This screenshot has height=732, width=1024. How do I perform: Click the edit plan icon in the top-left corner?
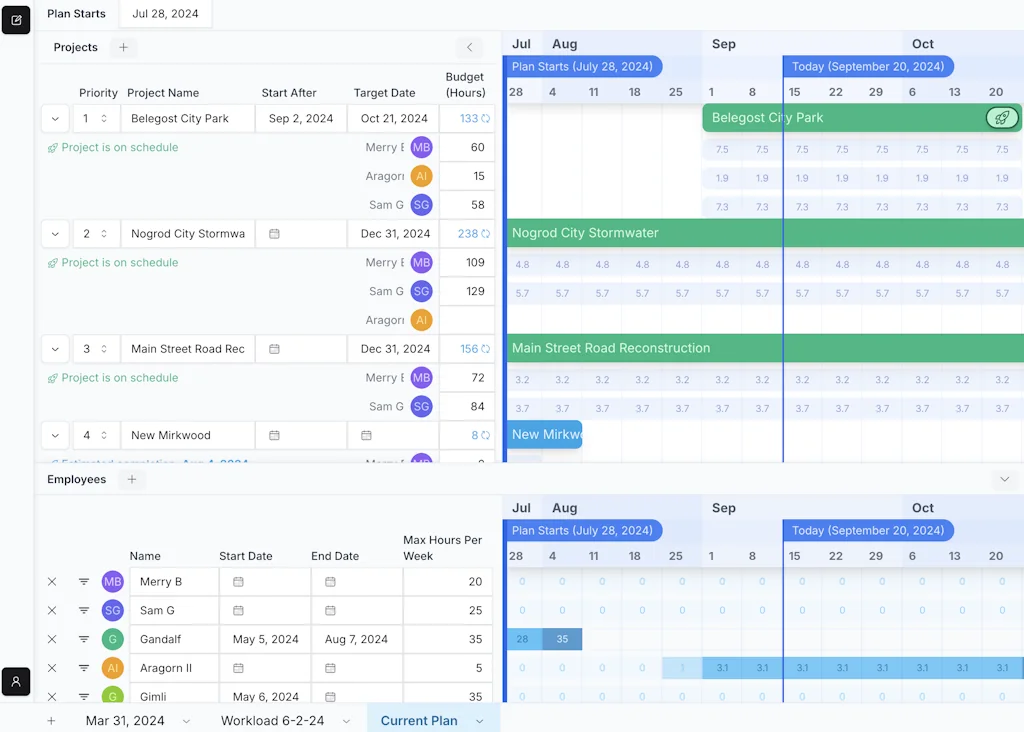point(15,19)
